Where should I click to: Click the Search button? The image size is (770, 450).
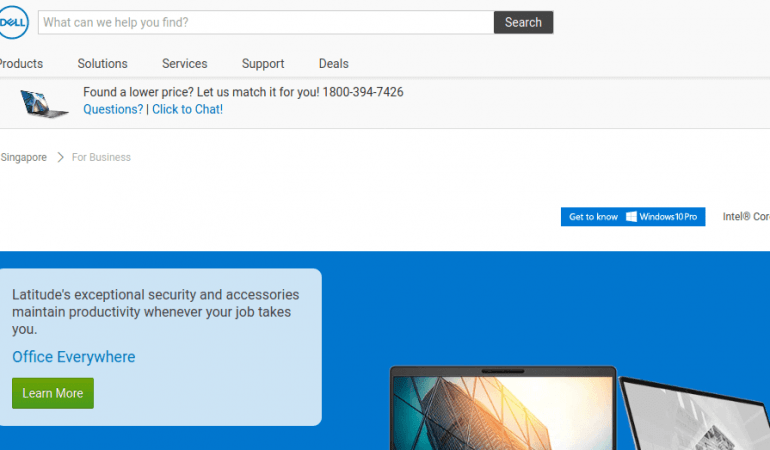click(x=523, y=23)
